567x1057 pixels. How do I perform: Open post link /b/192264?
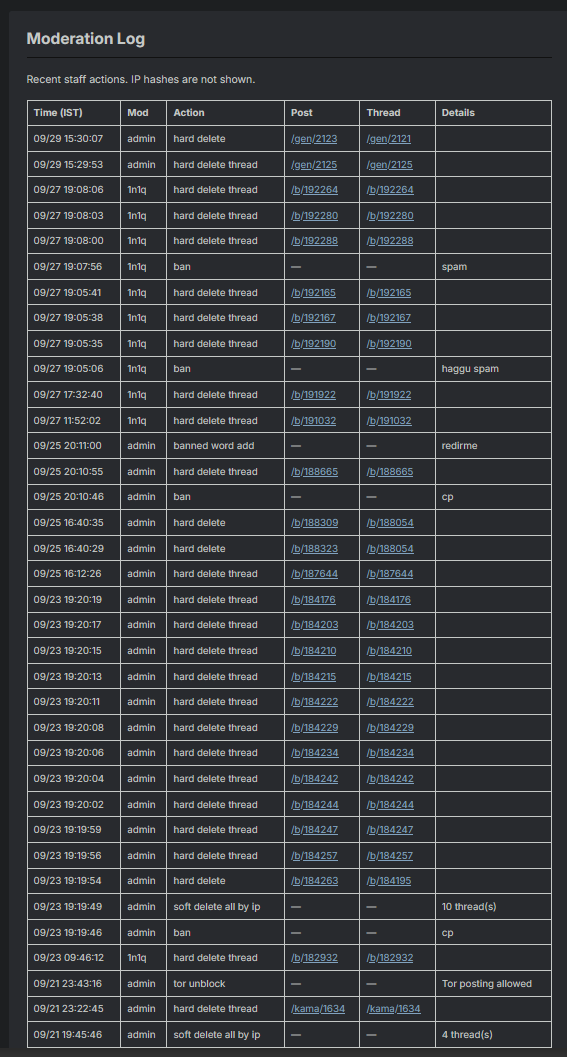(x=314, y=190)
